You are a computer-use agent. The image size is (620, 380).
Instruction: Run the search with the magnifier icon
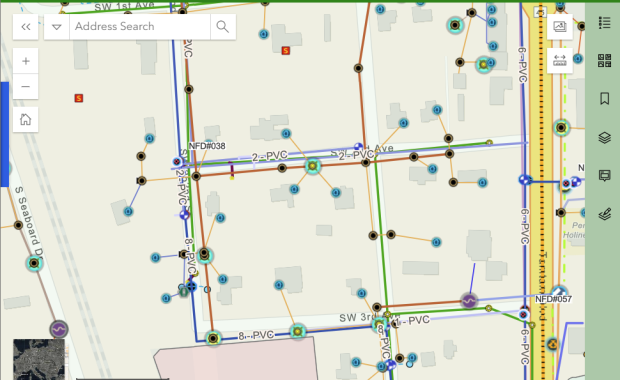[x=223, y=27]
